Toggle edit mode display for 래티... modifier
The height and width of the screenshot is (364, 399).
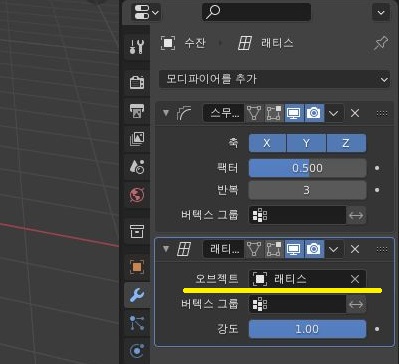coord(274,249)
